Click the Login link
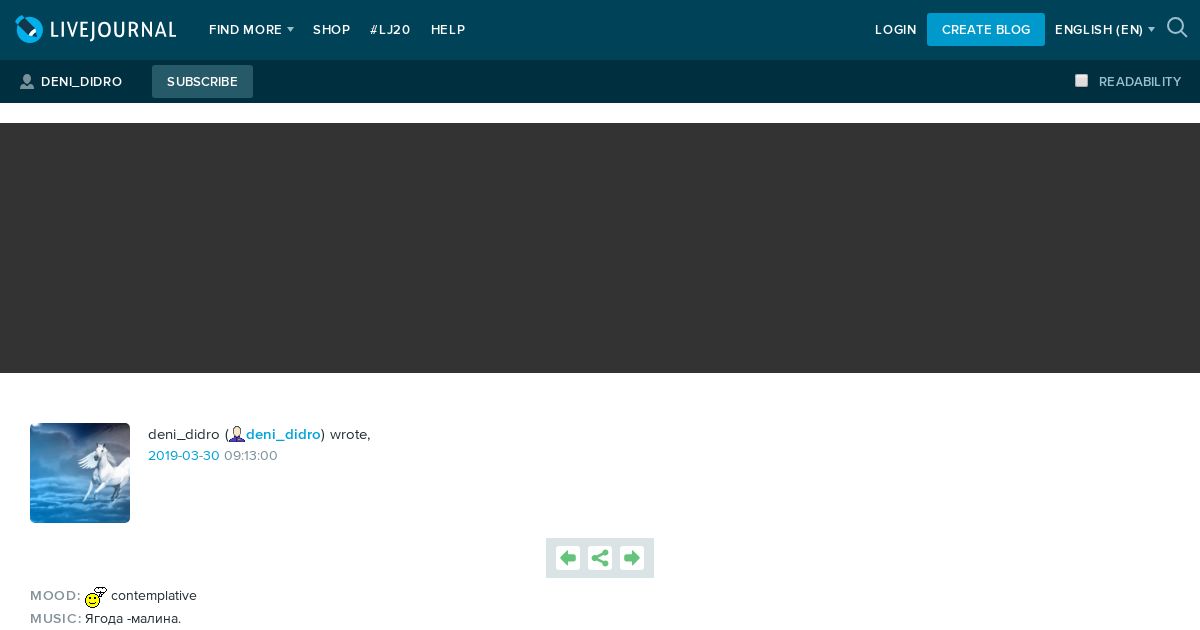1200x630 pixels. [895, 30]
